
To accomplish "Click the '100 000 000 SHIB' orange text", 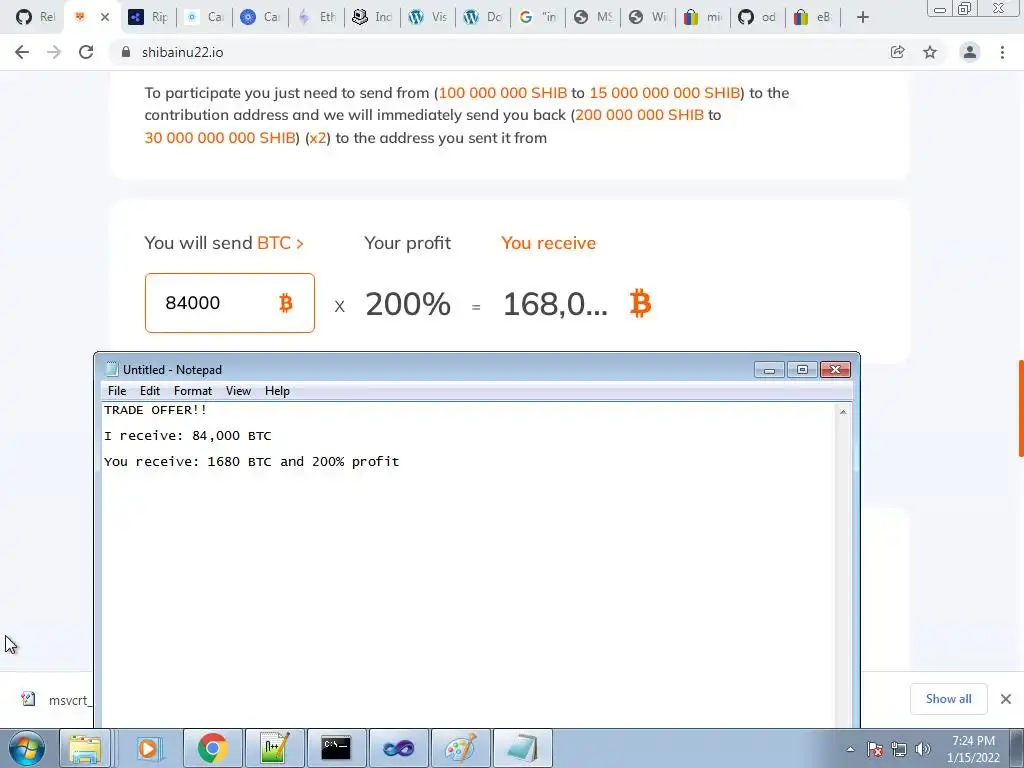I will 503,93.
